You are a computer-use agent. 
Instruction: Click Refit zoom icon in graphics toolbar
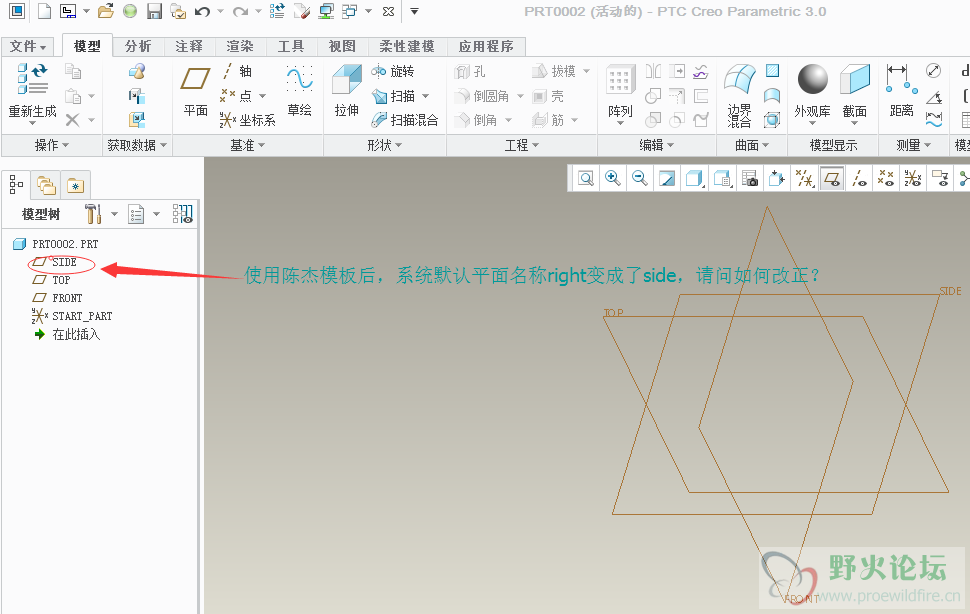pos(586,179)
